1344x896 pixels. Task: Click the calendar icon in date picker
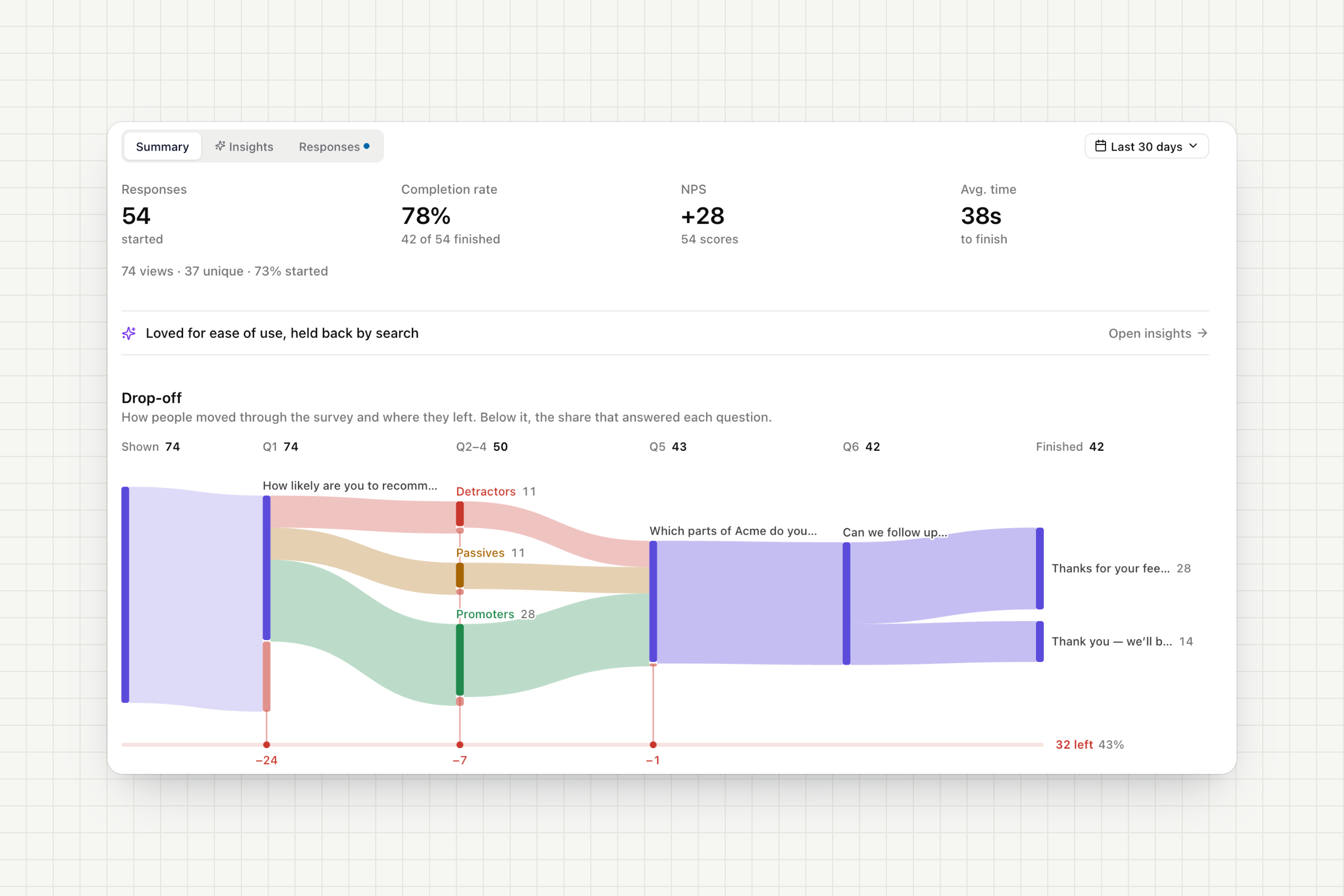pos(1100,146)
